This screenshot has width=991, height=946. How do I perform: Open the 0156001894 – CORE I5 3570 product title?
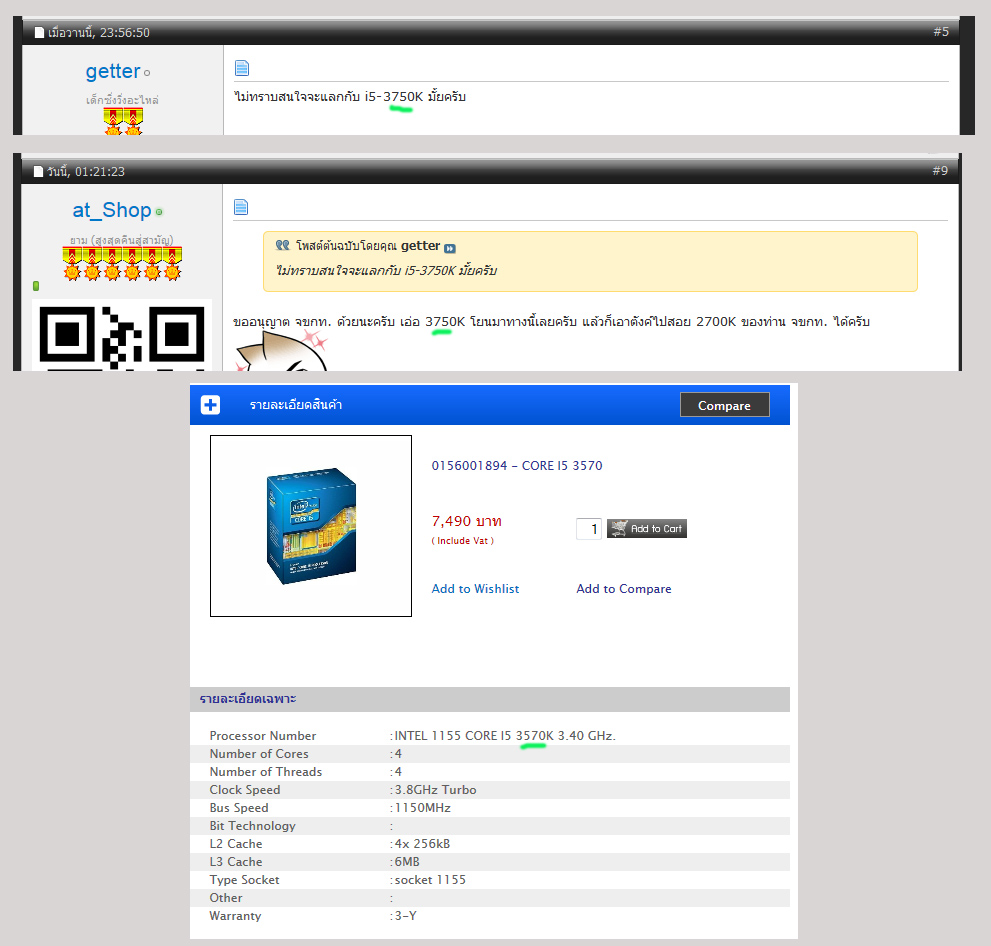pos(517,466)
